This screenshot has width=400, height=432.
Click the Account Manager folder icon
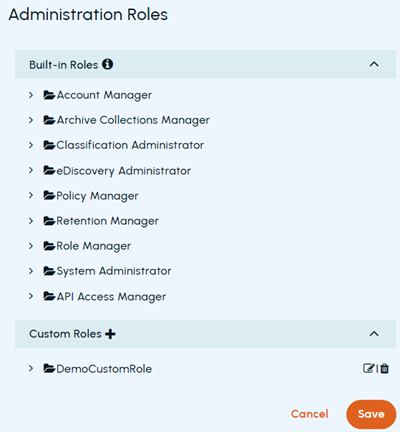(49, 95)
